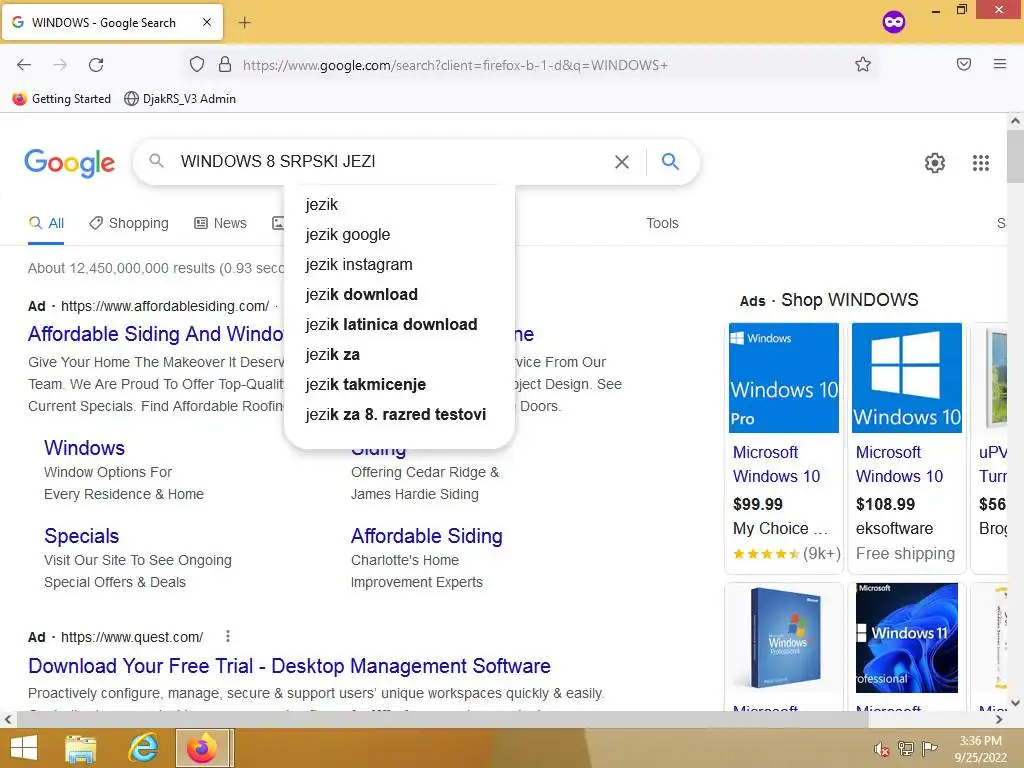This screenshot has height=768, width=1024.
Task: Click the muted volume tray icon
Action: [882, 748]
